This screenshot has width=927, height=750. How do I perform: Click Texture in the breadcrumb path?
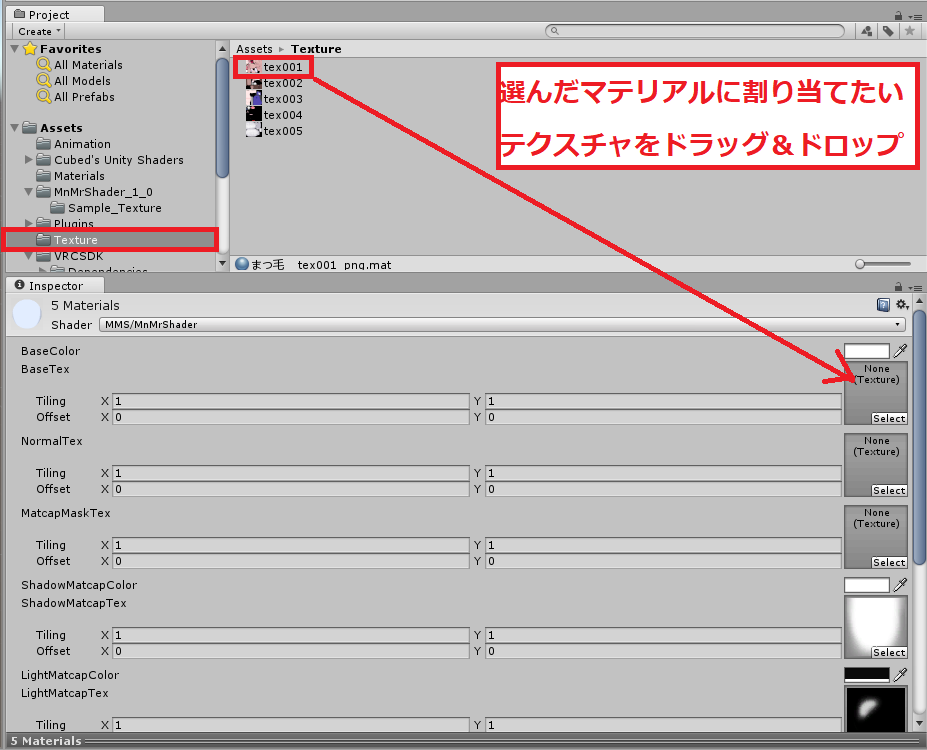click(316, 49)
